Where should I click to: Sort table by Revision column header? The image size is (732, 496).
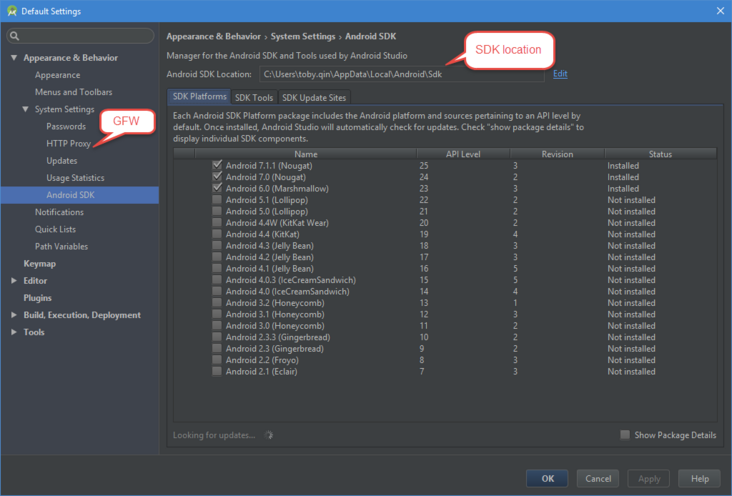(557, 154)
